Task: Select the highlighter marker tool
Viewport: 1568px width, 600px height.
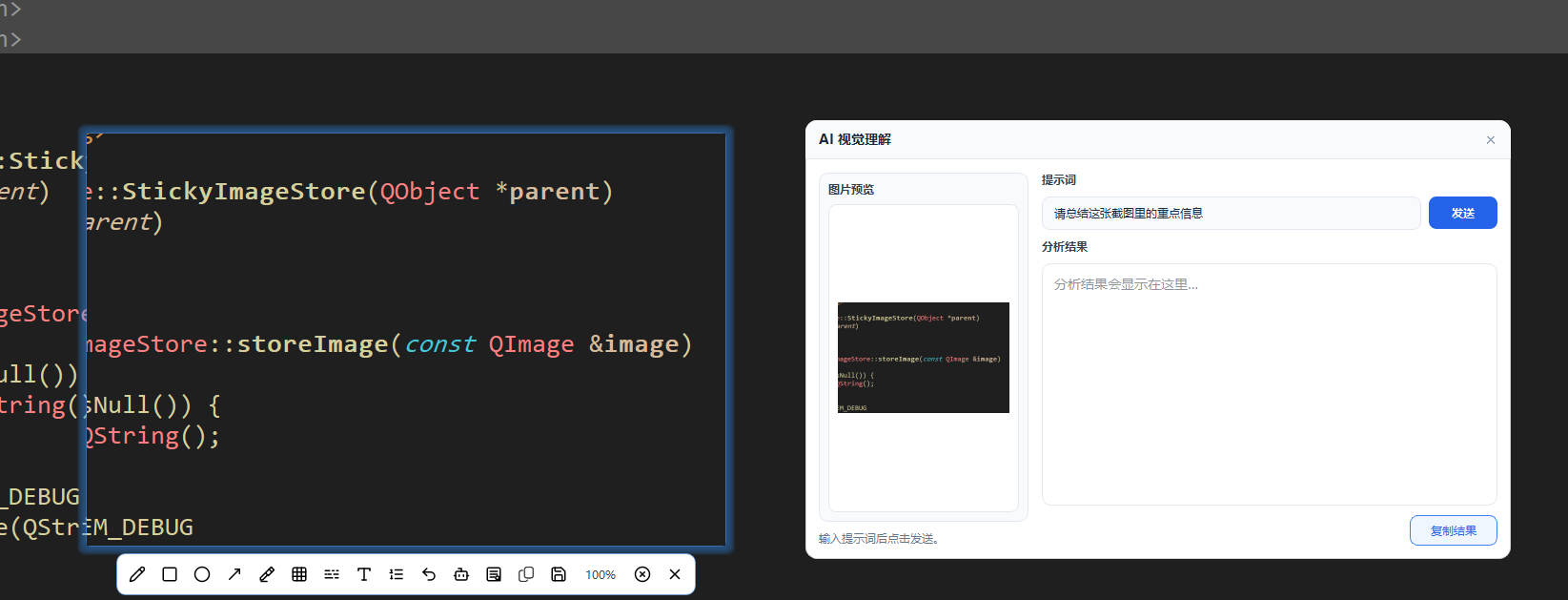Action: (x=267, y=574)
